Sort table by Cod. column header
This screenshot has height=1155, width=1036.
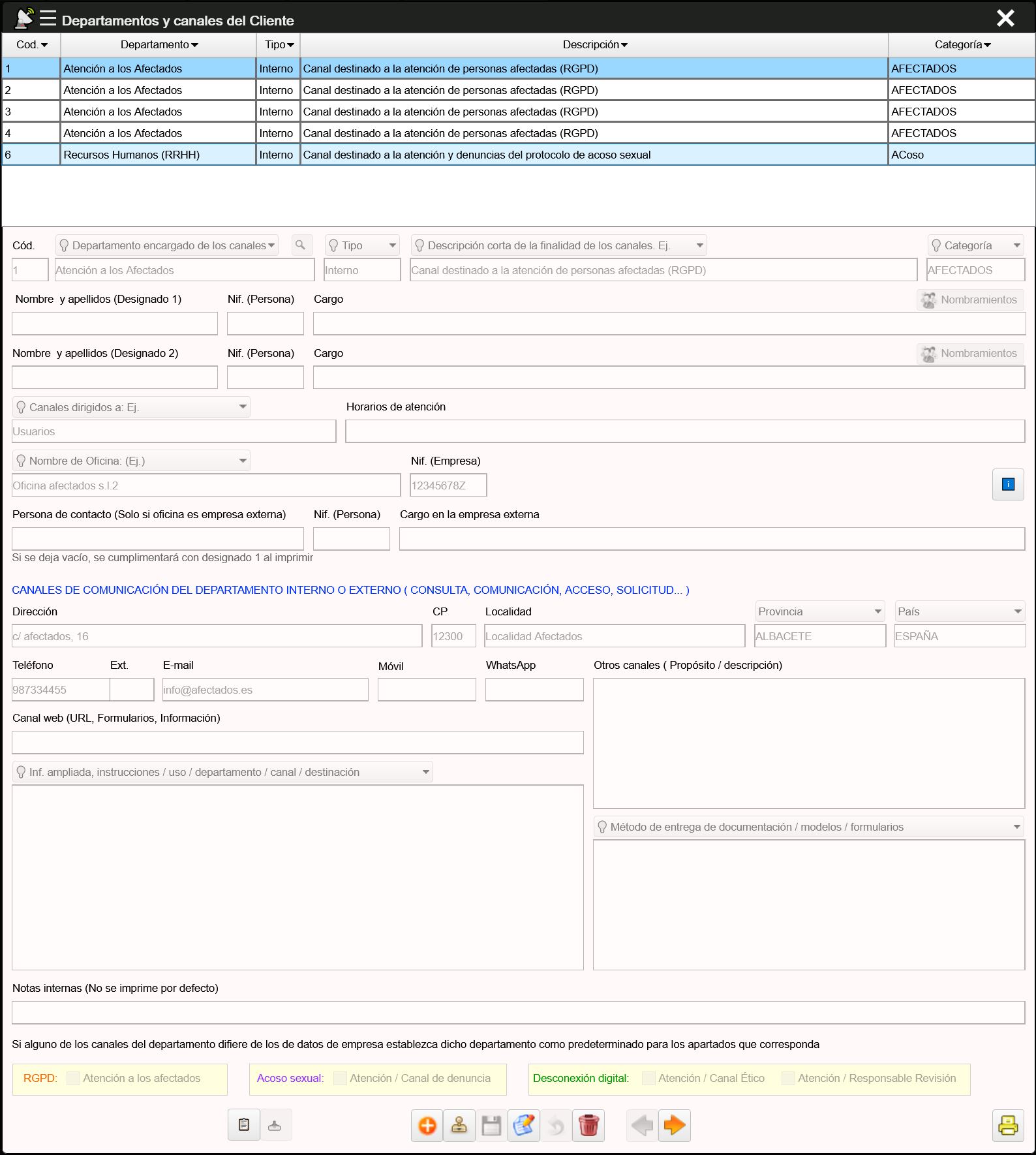tap(31, 44)
